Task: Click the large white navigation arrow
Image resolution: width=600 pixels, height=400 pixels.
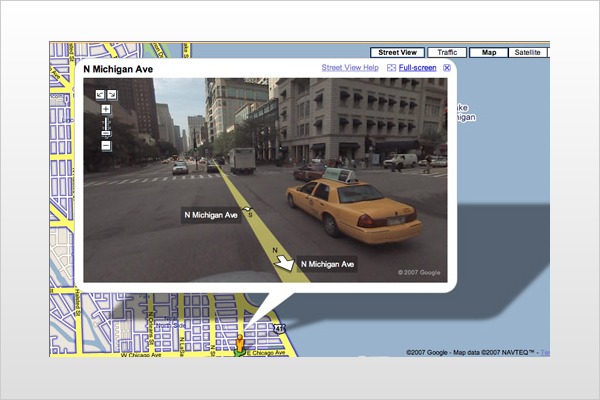Action: pos(284,263)
